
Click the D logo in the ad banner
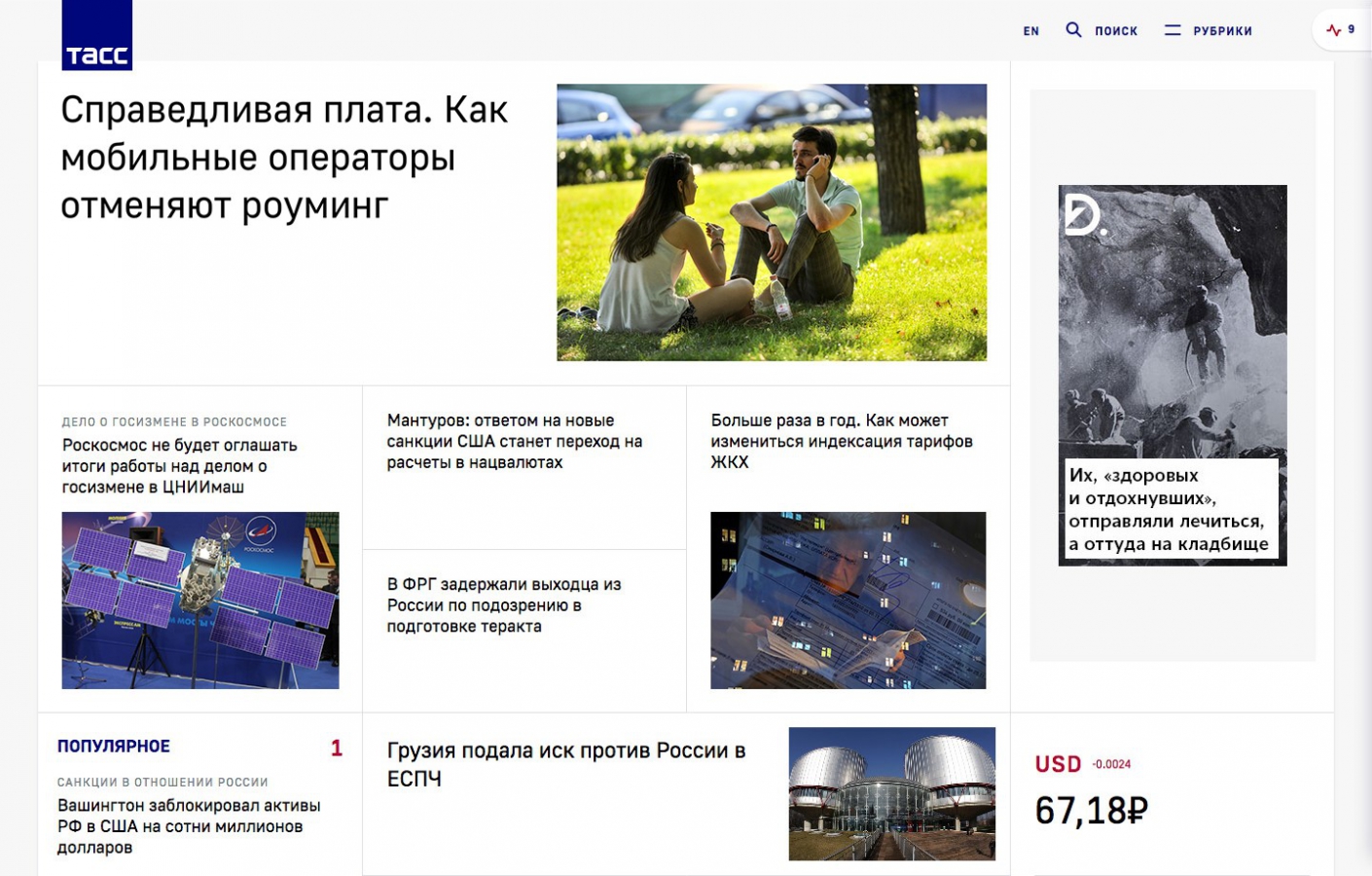click(1082, 215)
